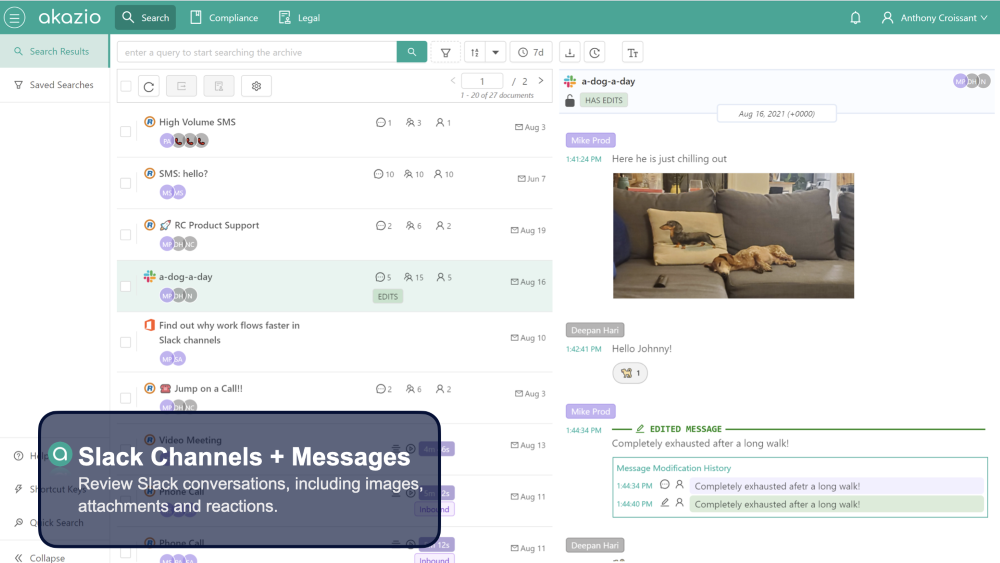Click the download export icon
Image resolution: width=1000 pixels, height=563 pixels.
pyautogui.click(x=570, y=52)
